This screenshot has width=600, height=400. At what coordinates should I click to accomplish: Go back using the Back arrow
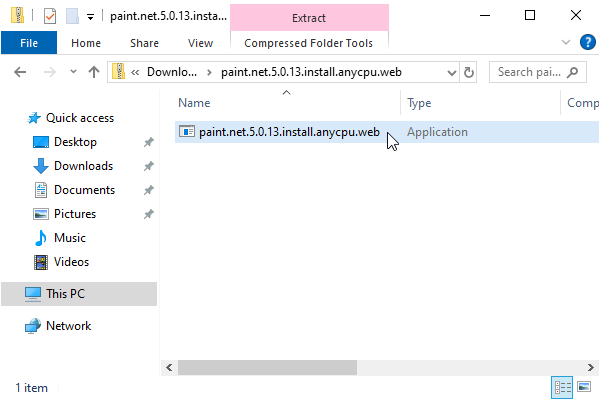(20, 72)
